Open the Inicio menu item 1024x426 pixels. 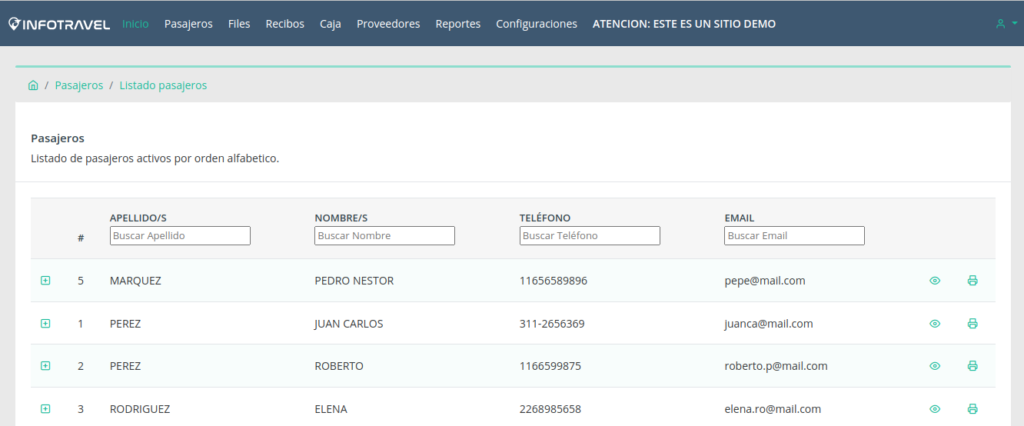pyautogui.click(x=135, y=24)
